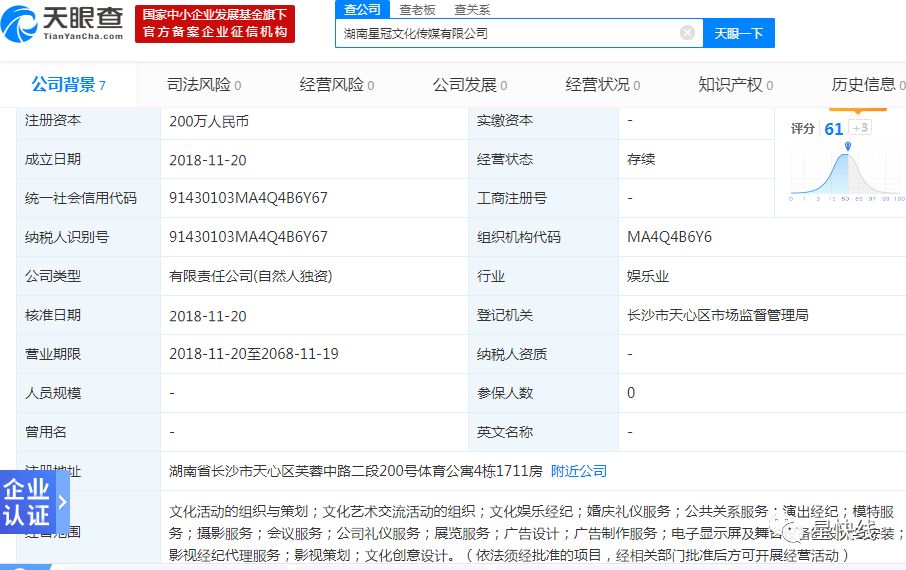The height and width of the screenshot is (570, 906).
Task: Clear the search field with the X icon
Action: (687, 33)
